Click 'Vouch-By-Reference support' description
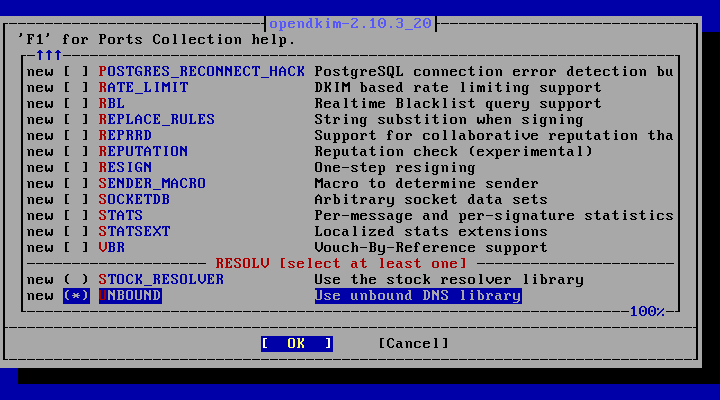Viewport: 720px width, 400px height. [x=431, y=248]
